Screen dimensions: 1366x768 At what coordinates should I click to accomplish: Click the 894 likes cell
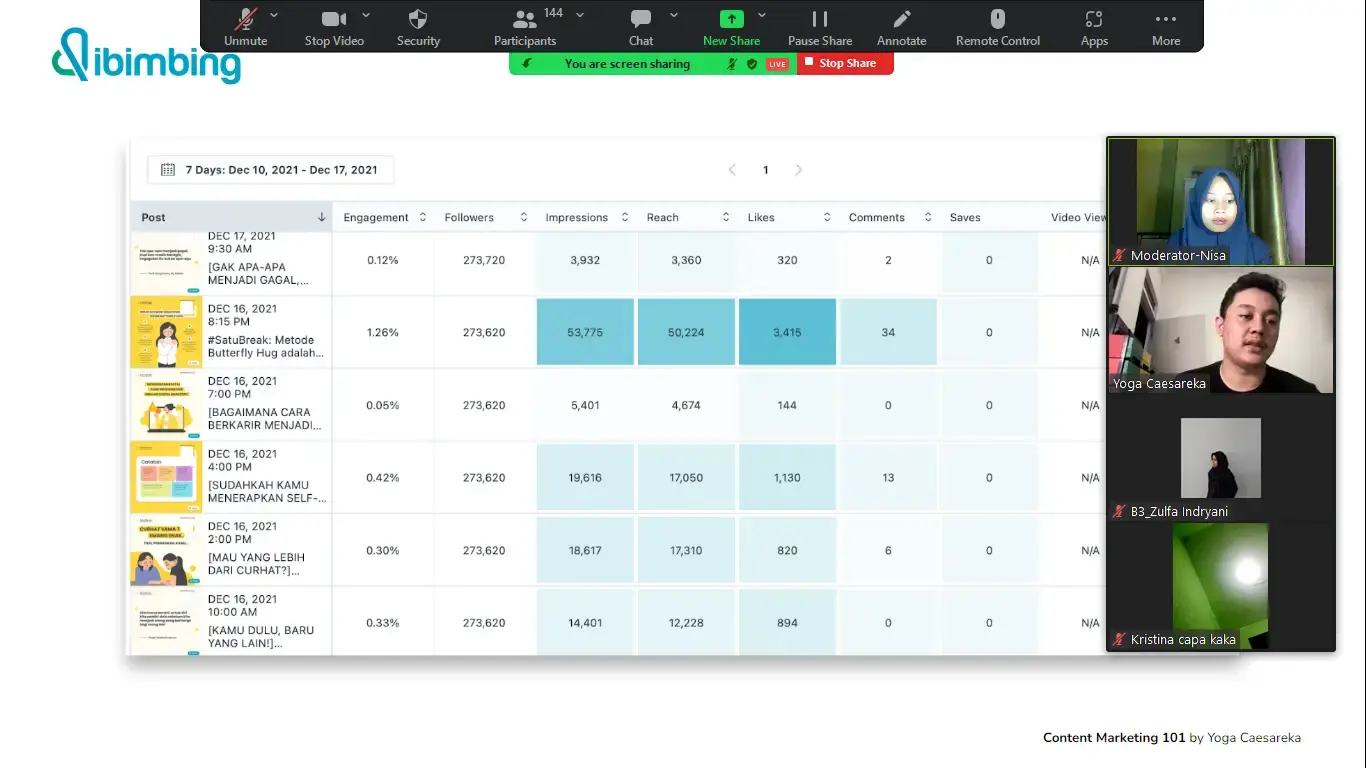pyautogui.click(x=787, y=622)
